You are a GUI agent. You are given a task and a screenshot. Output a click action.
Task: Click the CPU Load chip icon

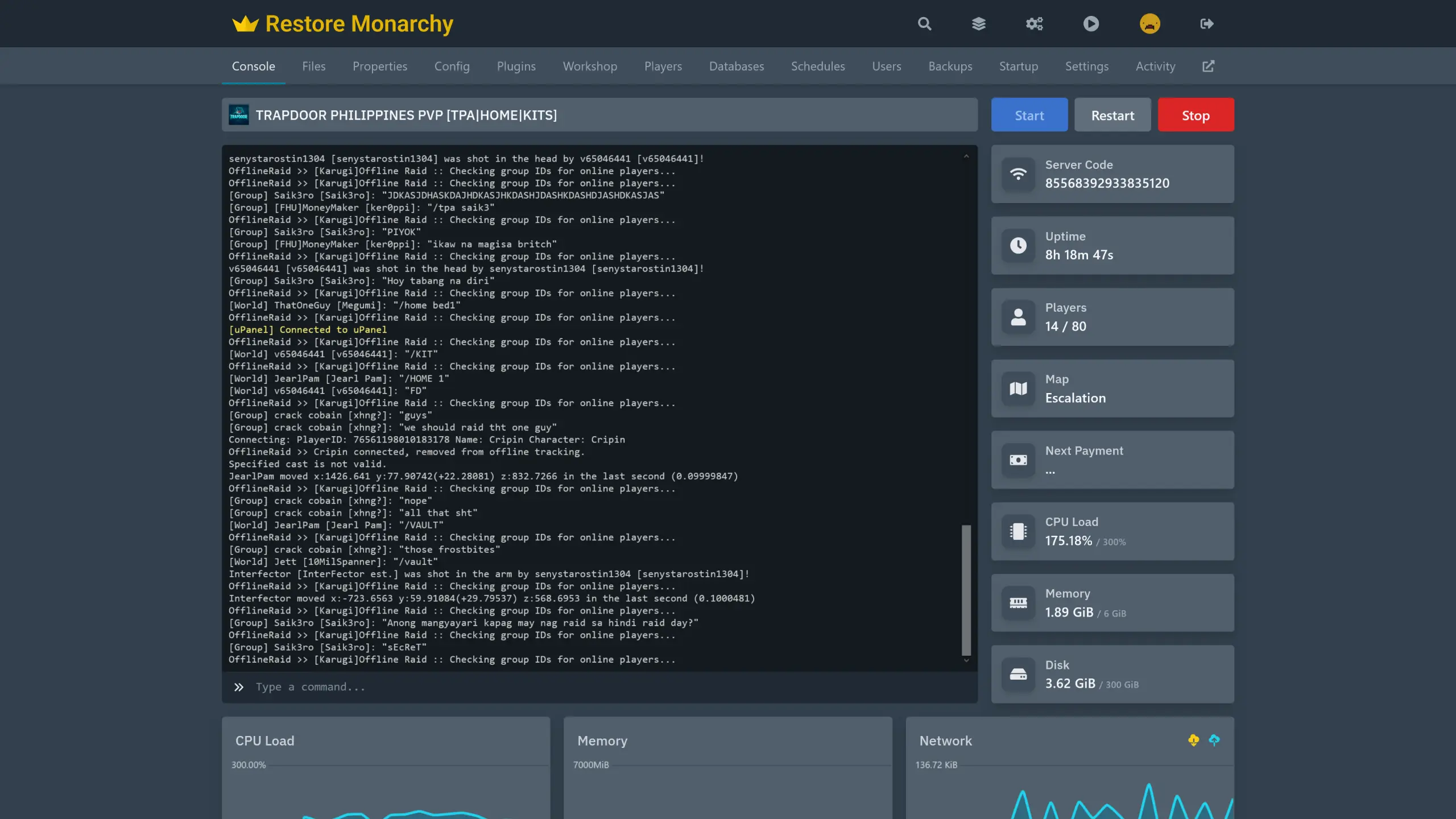pyautogui.click(x=1018, y=531)
